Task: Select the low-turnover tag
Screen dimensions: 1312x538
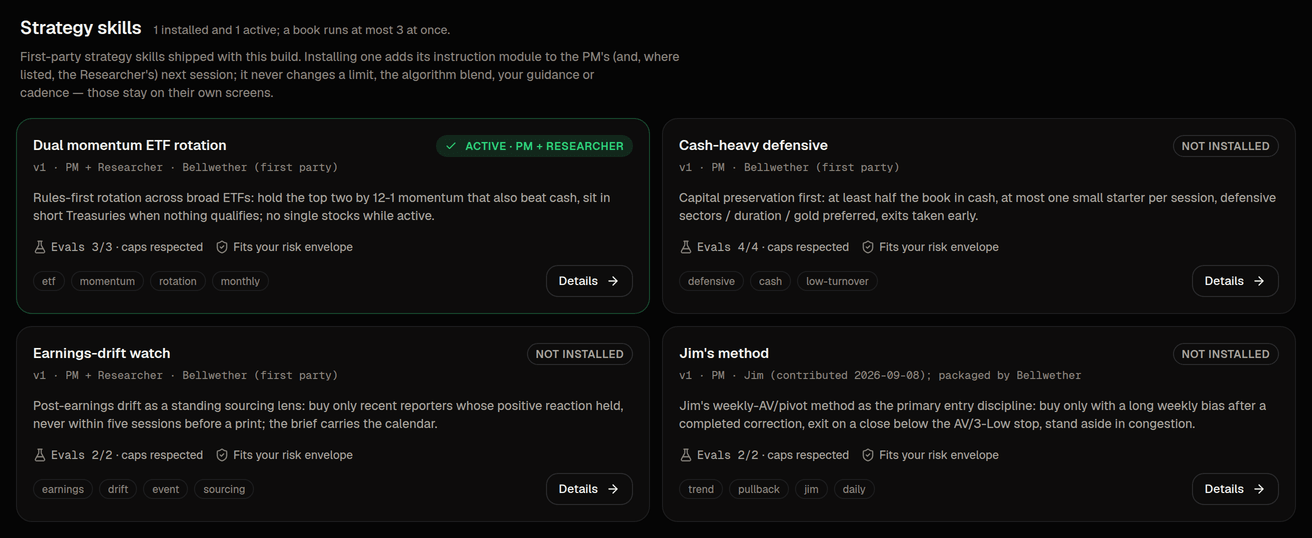Action: [x=837, y=281]
